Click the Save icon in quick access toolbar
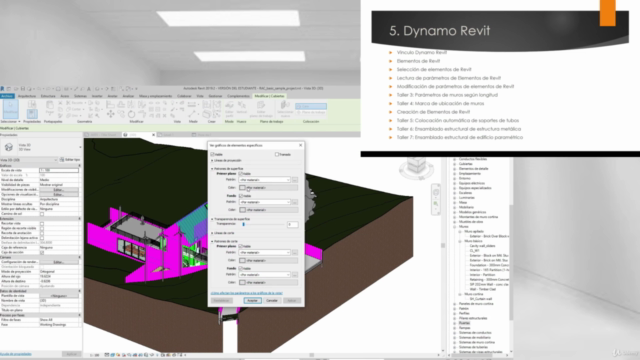This screenshot has height=360, width=640. pyautogui.click(x=23, y=89)
